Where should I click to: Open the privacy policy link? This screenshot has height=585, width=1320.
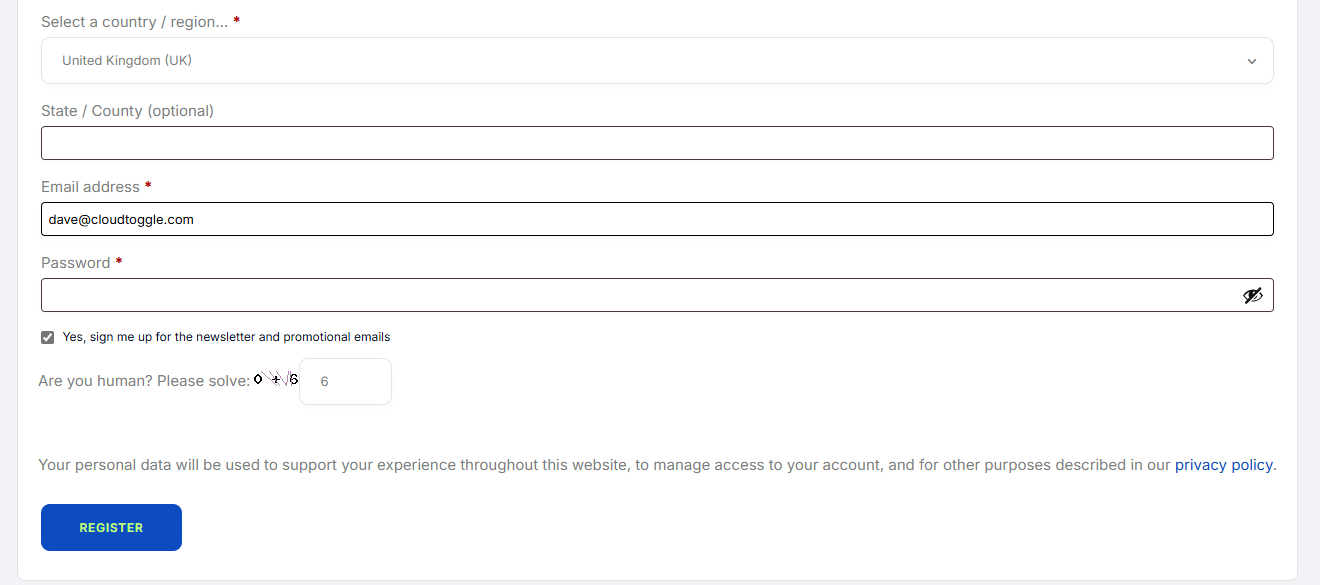click(x=1224, y=465)
